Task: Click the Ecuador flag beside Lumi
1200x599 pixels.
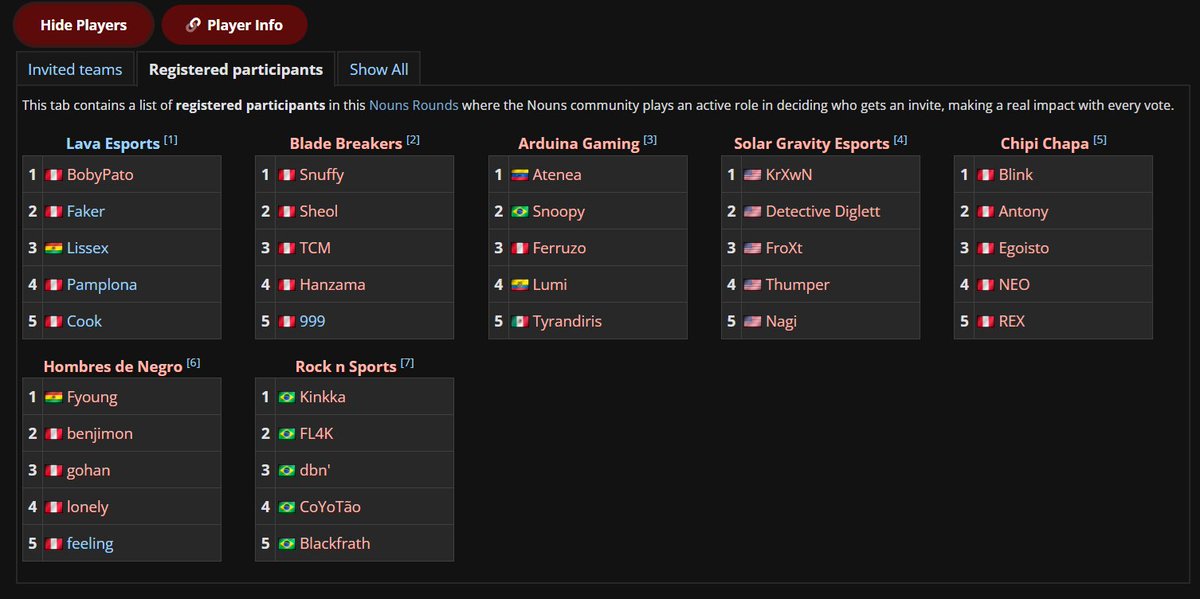Action: [x=520, y=285]
